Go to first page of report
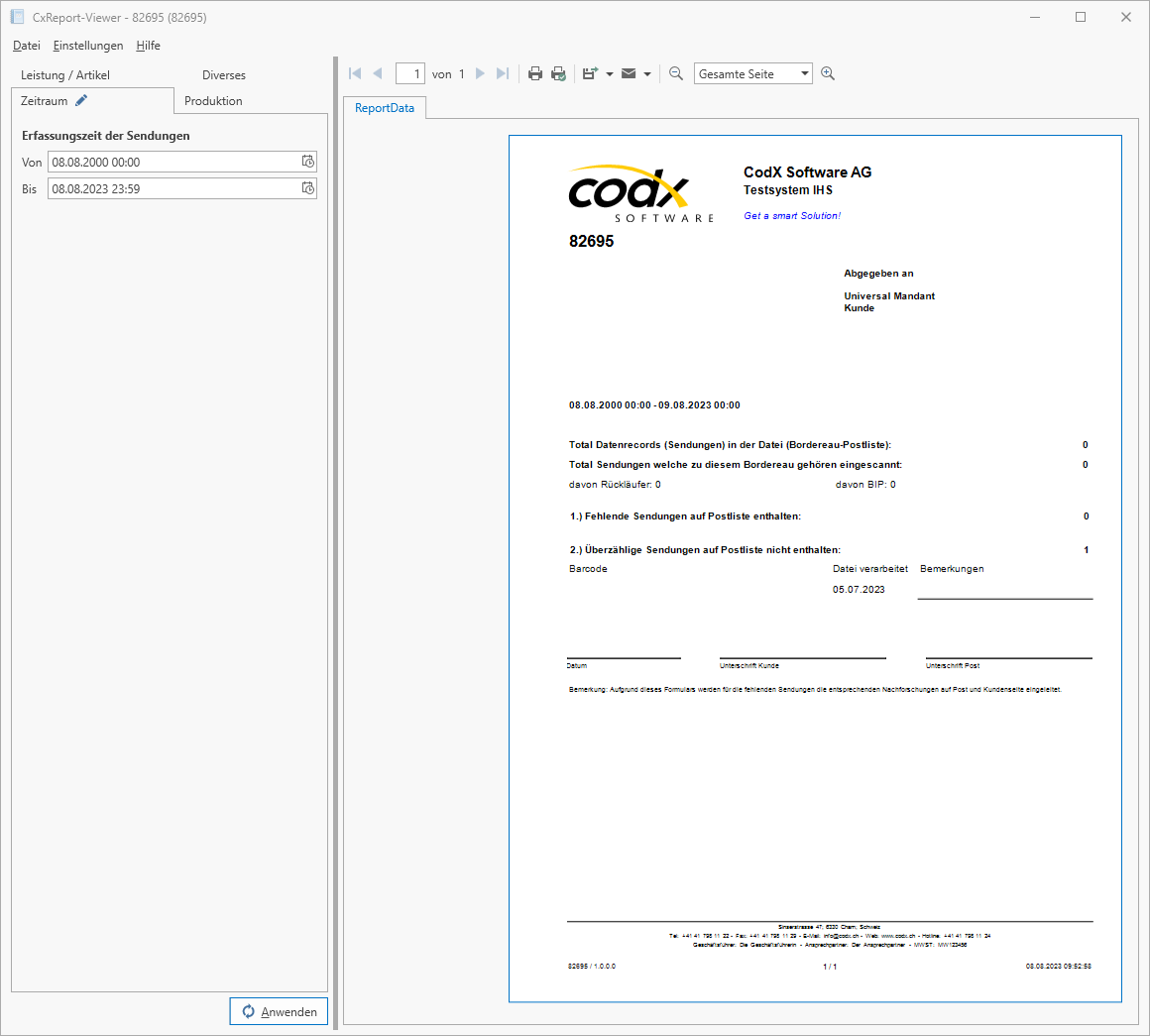The height and width of the screenshot is (1036, 1150). click(356, 73)
